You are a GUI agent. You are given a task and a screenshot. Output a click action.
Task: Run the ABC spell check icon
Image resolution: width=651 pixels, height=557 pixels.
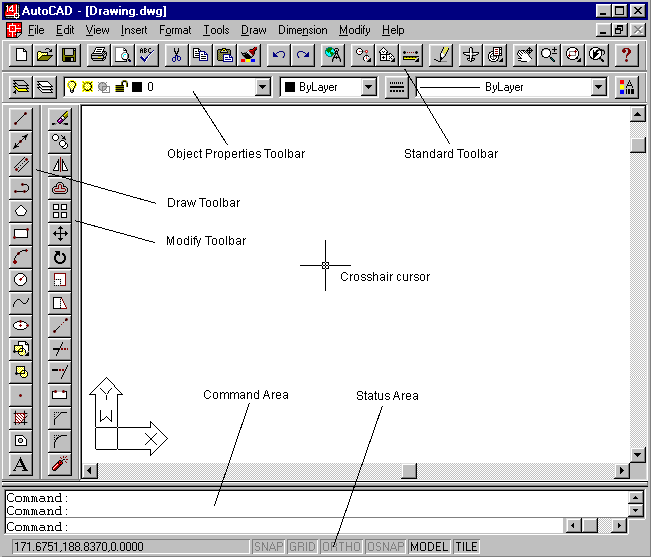[x=147, y=55]
